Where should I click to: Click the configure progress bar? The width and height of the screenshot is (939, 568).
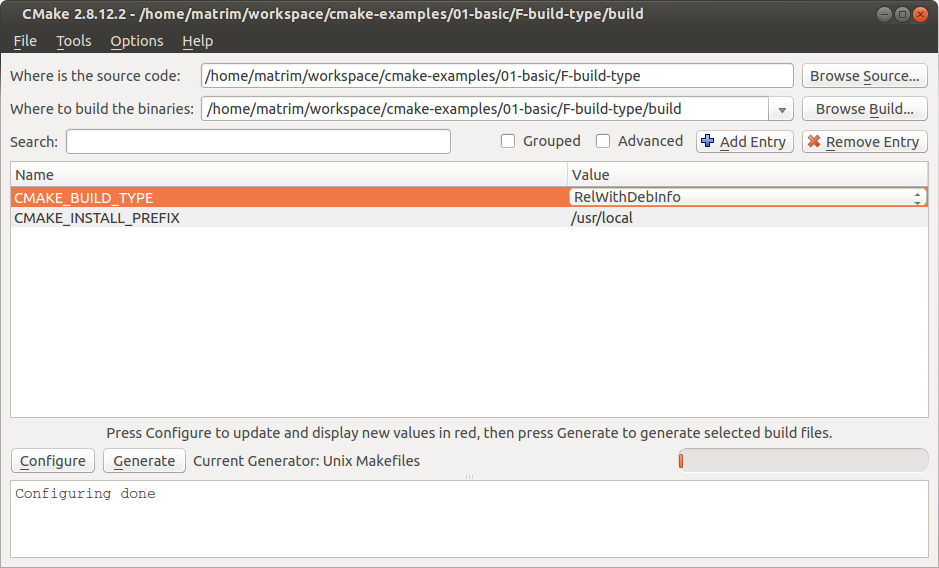point(803,461)
